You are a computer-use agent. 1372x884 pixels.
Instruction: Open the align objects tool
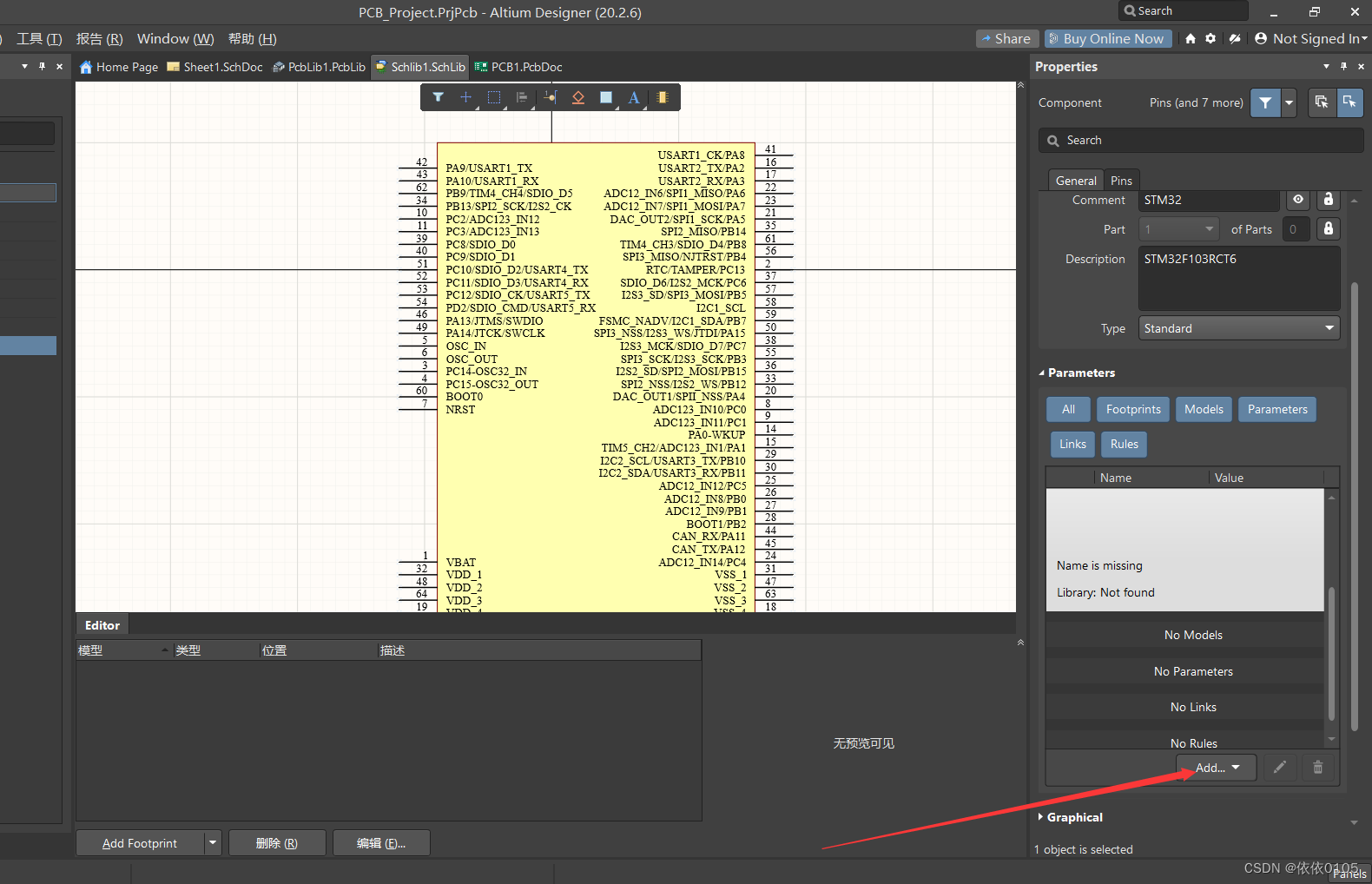[522, 97]
